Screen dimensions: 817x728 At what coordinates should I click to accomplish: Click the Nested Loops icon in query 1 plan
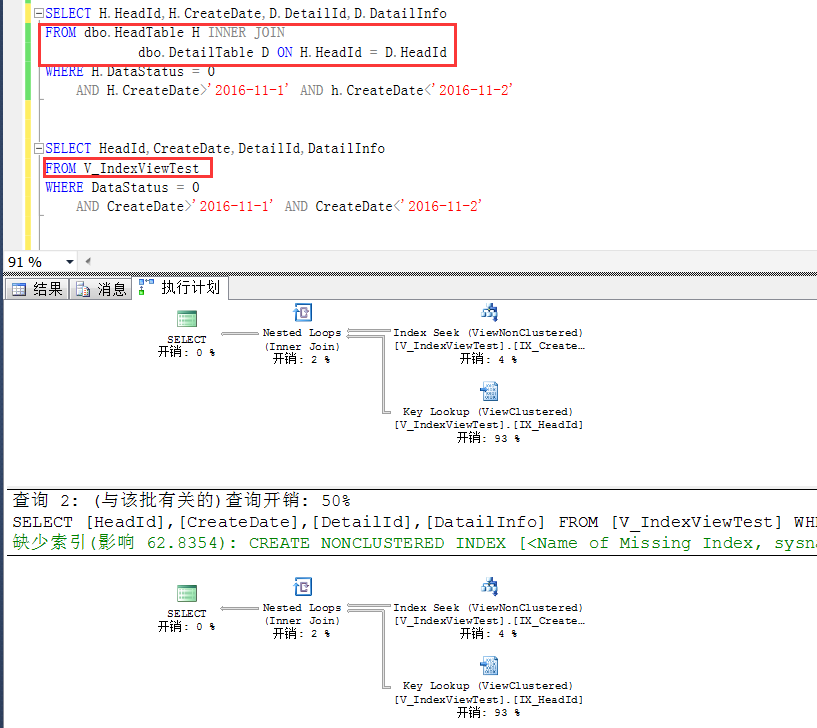(x=302, y=313)
